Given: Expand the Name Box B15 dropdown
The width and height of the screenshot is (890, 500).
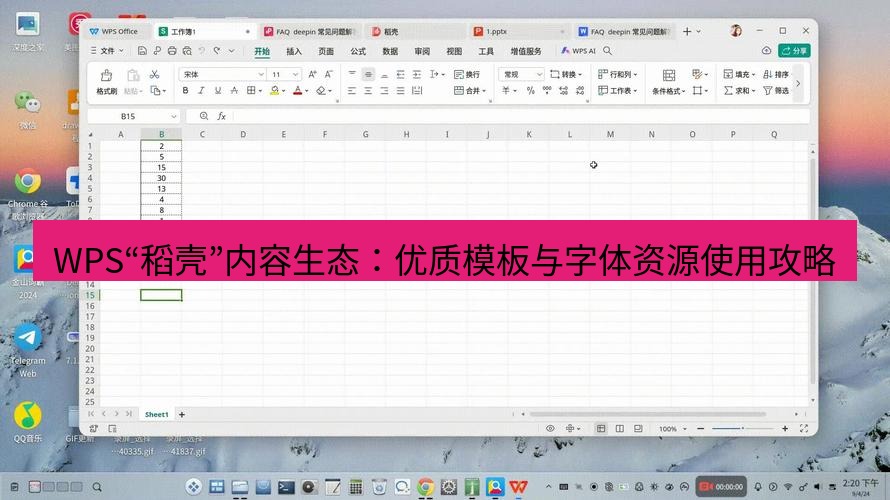Looking at the screenshot, I should [174, 116].
